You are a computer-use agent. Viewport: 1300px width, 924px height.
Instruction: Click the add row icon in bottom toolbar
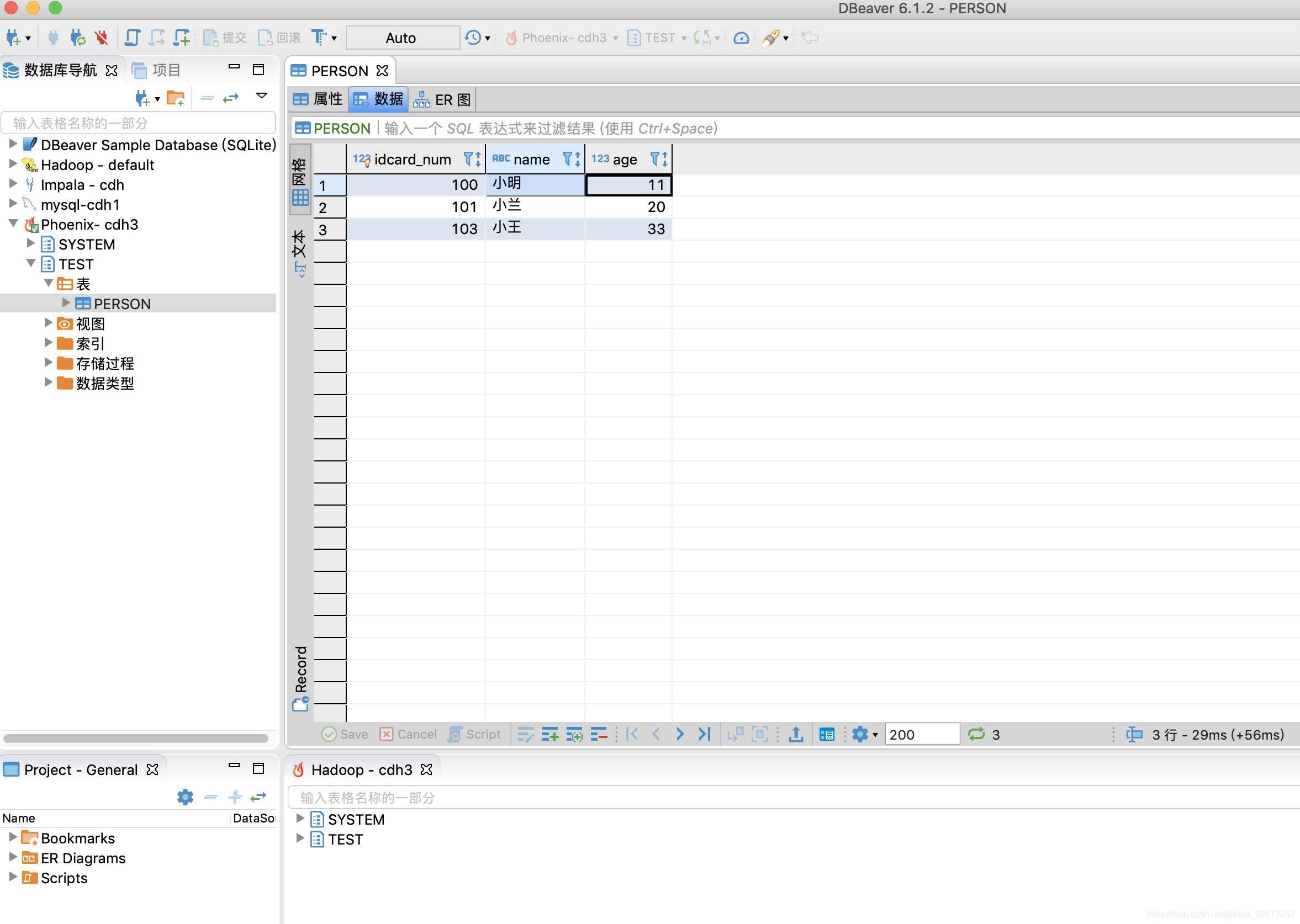click(550, 735)
